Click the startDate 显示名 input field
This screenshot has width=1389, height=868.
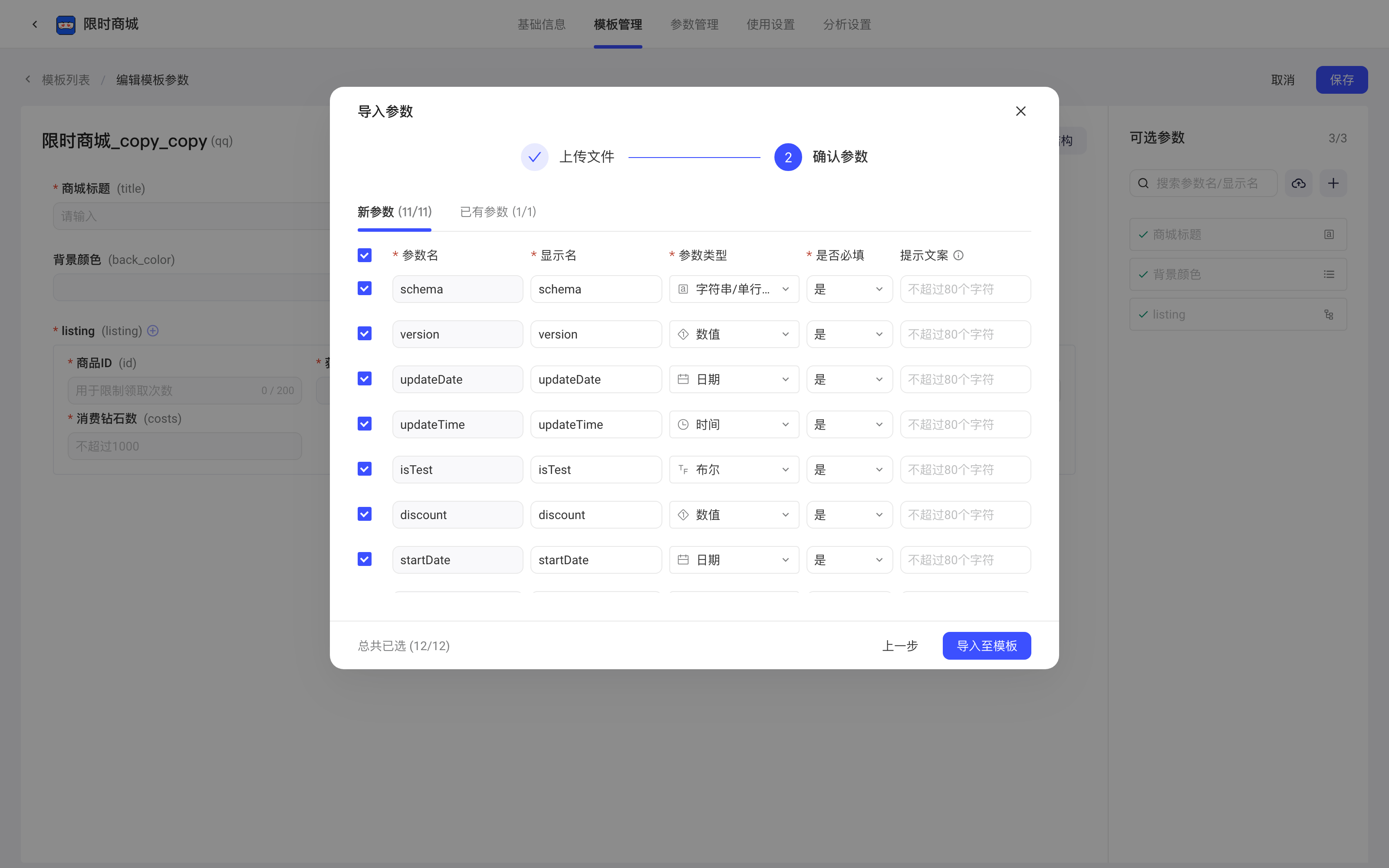pyautogui.click(x=596, y=560)
